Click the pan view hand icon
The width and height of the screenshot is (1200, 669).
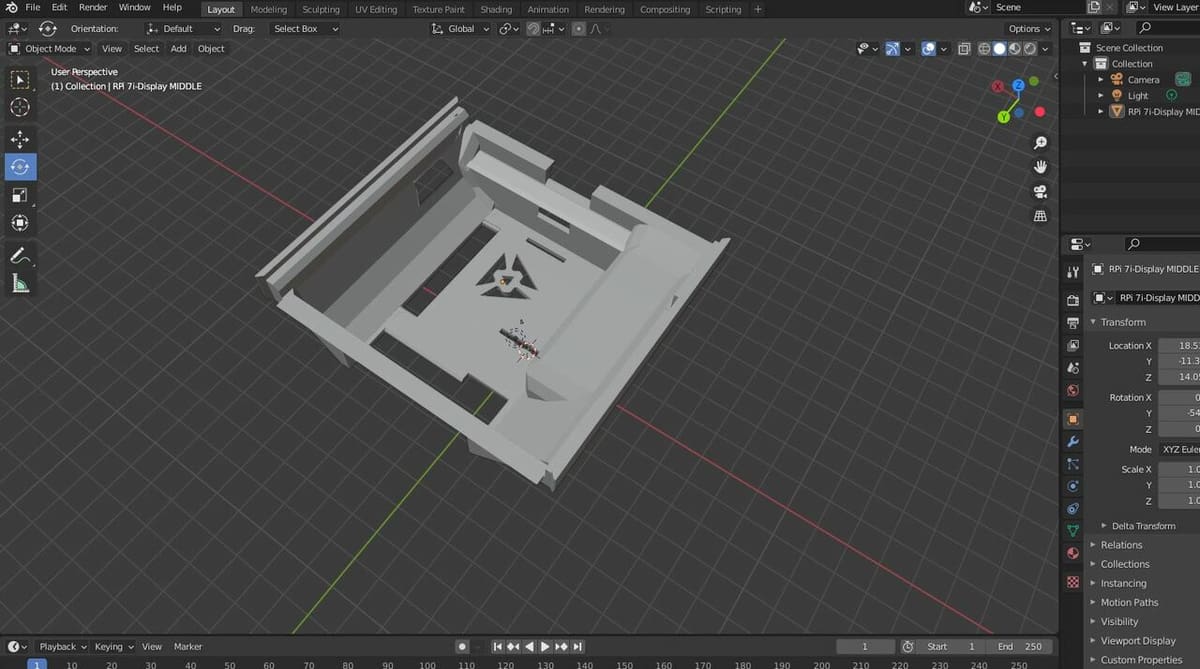point(1040,167)
